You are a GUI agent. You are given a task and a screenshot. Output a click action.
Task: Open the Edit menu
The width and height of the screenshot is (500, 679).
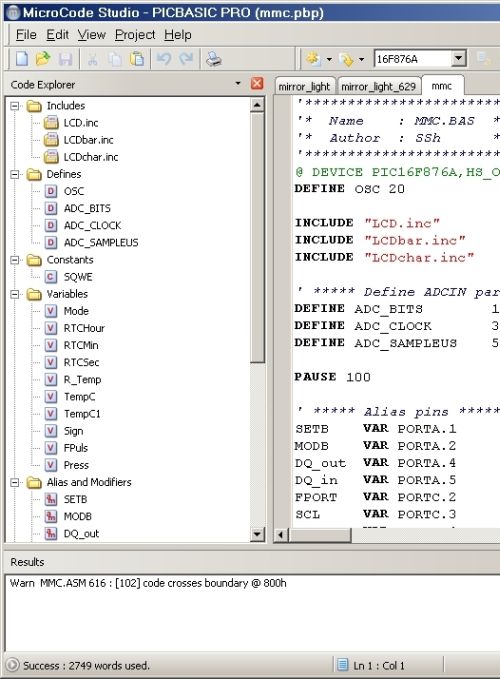[57, 34]
